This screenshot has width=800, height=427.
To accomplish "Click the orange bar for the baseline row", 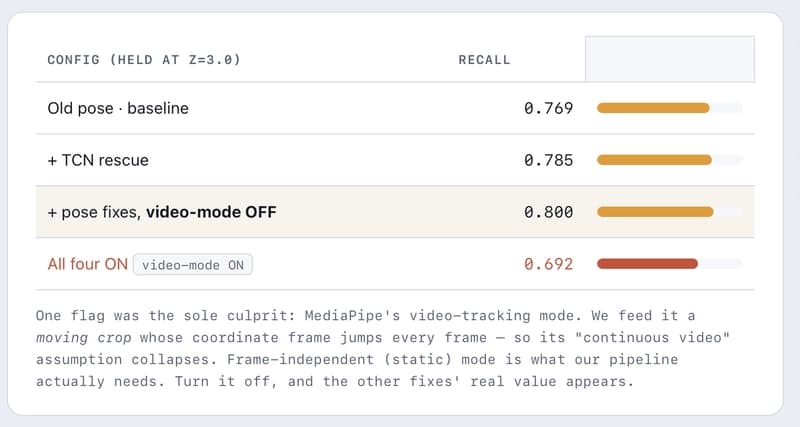I will (x=653, y=108).
